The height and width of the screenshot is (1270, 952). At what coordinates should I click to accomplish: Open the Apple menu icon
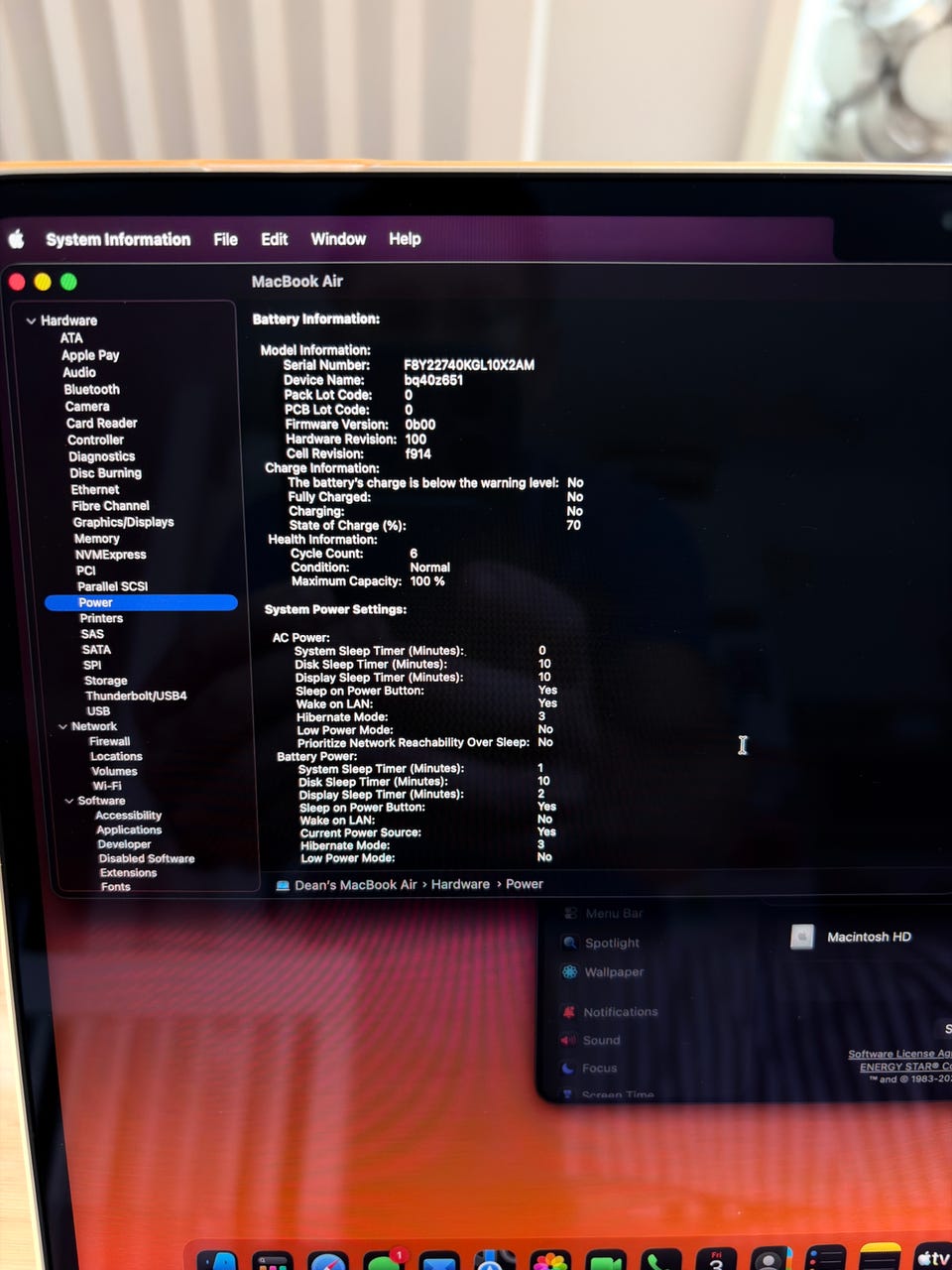[x=17, y=239]
